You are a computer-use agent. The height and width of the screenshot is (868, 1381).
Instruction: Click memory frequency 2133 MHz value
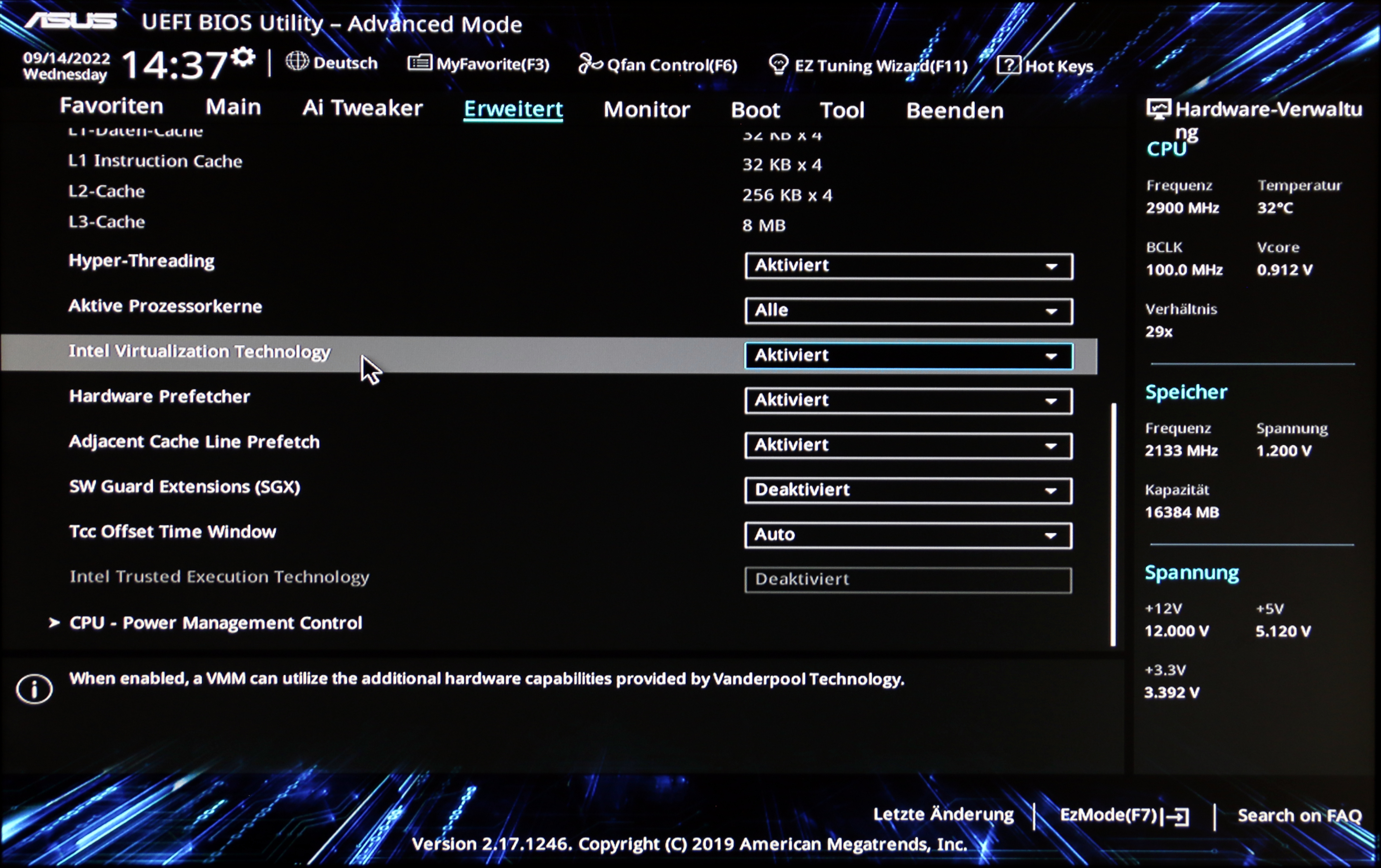click(x=1182, y=451)
